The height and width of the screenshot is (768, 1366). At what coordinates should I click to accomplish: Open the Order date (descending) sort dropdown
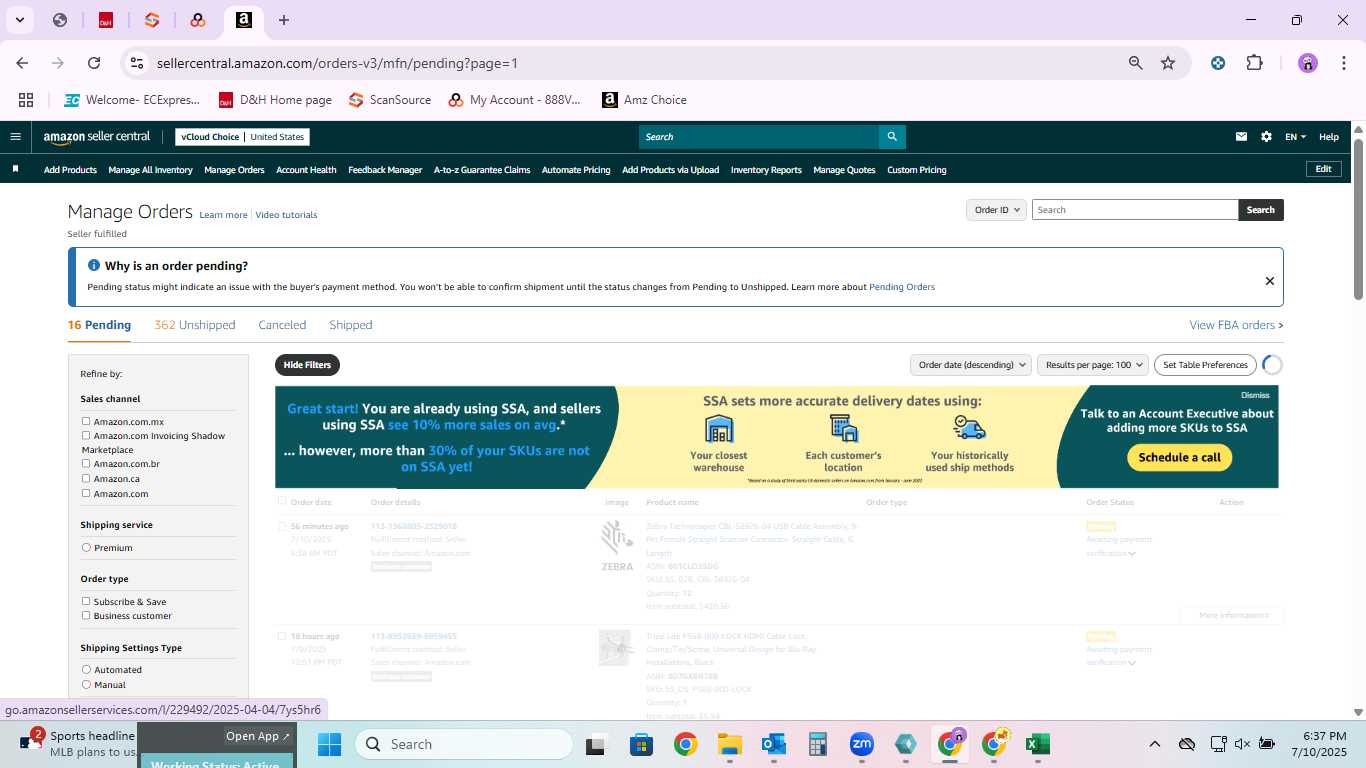point(971,365)
